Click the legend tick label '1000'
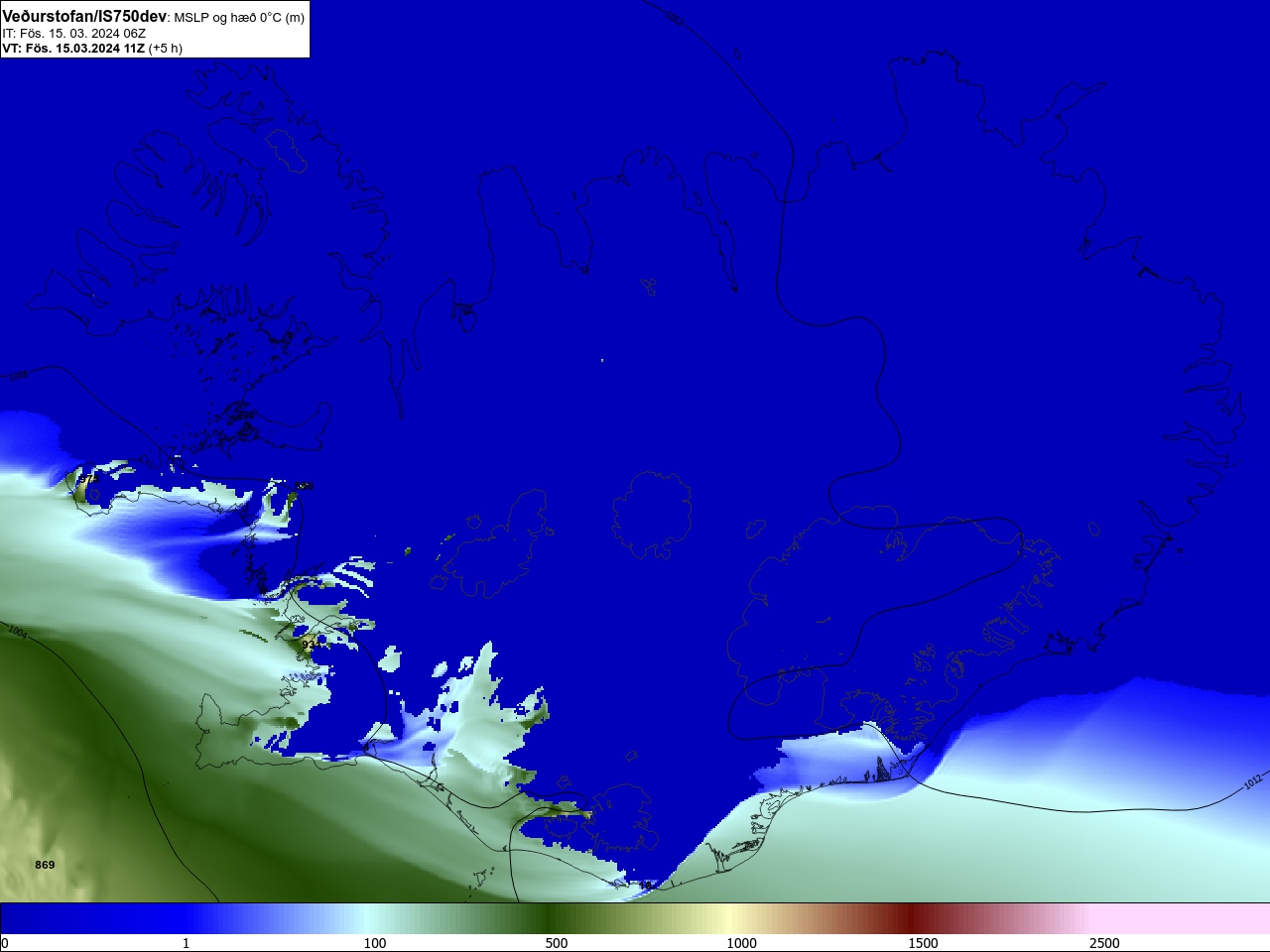The image size is (1270, 952). point(741,943)
